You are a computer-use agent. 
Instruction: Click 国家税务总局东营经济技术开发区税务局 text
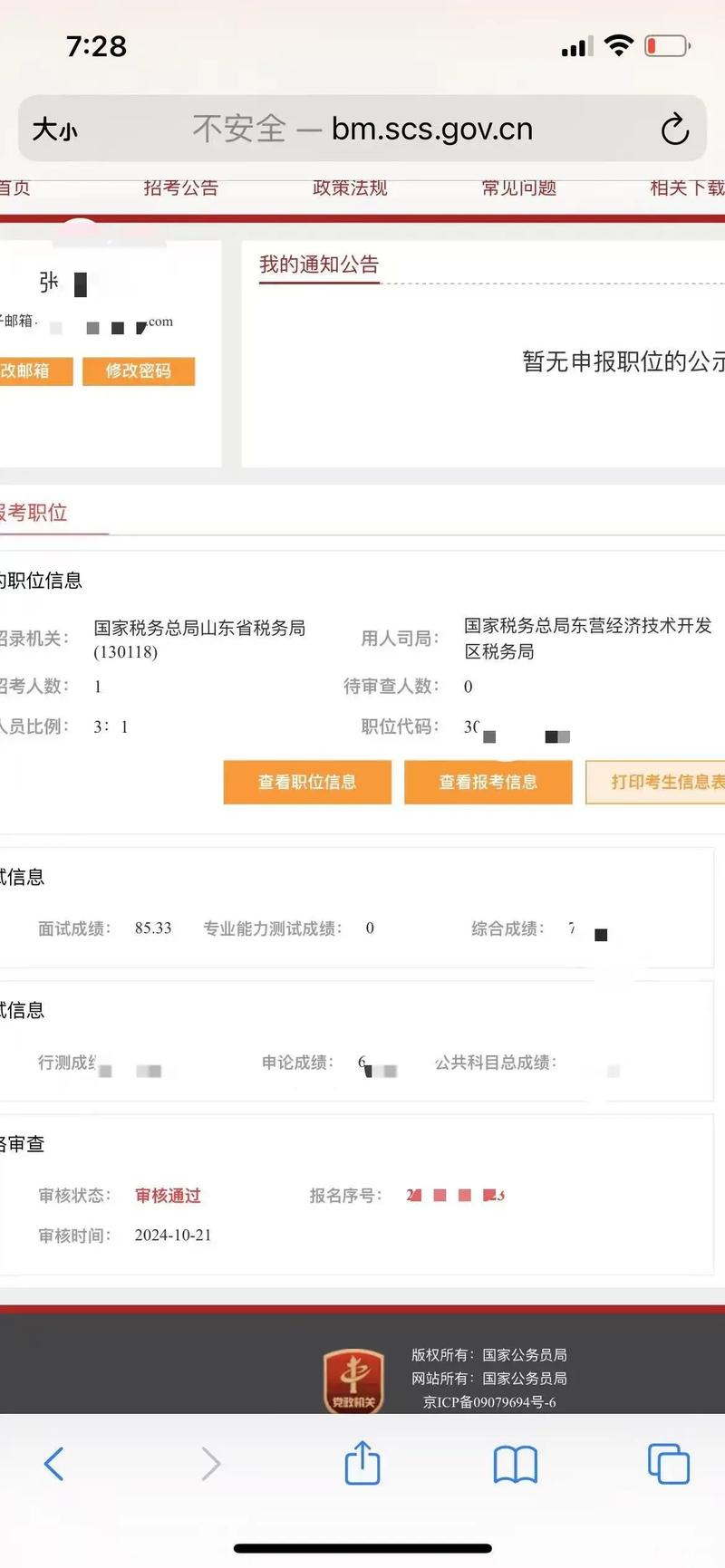tap(588, 639)
